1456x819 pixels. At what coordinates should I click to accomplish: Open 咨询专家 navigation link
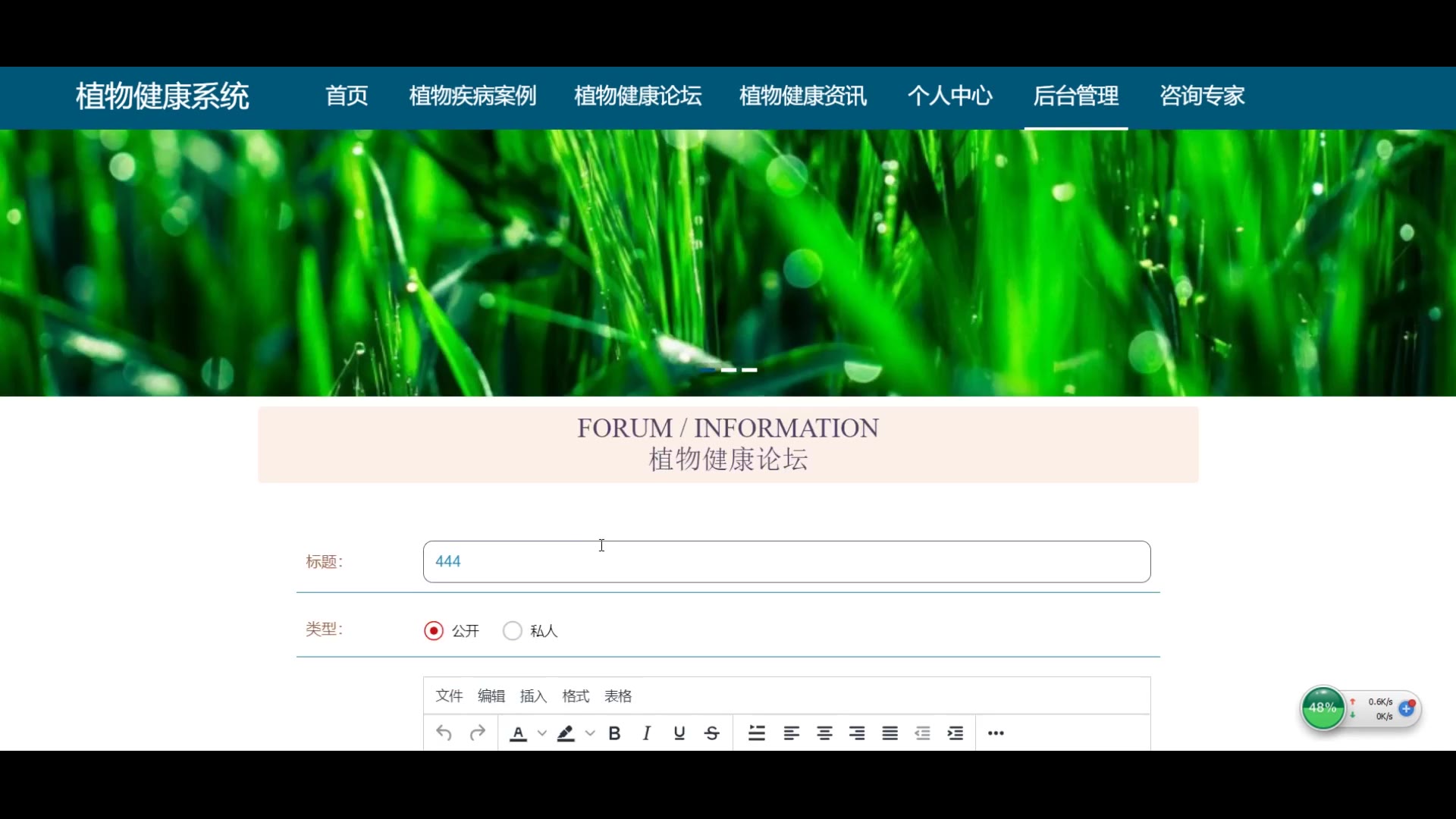coord(1202,96)
